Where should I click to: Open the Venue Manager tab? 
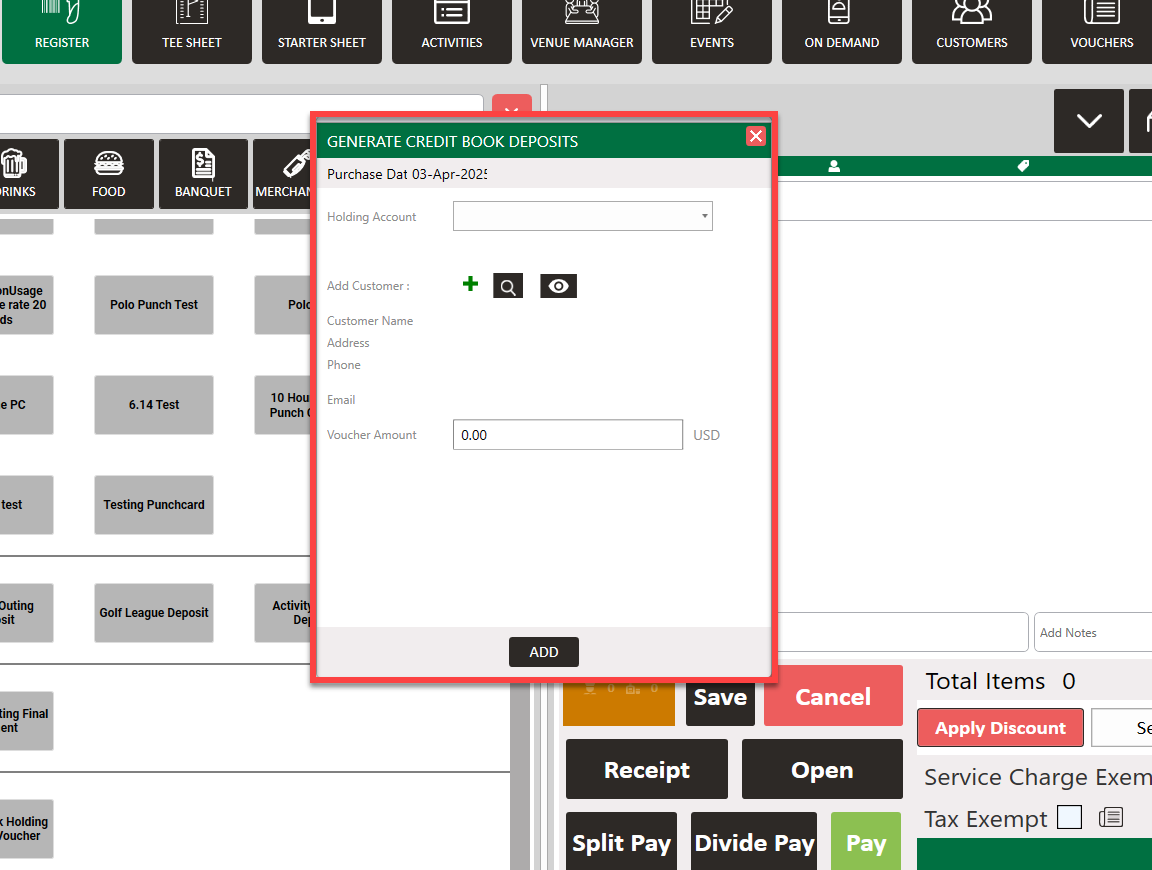[x=582, y=32]
